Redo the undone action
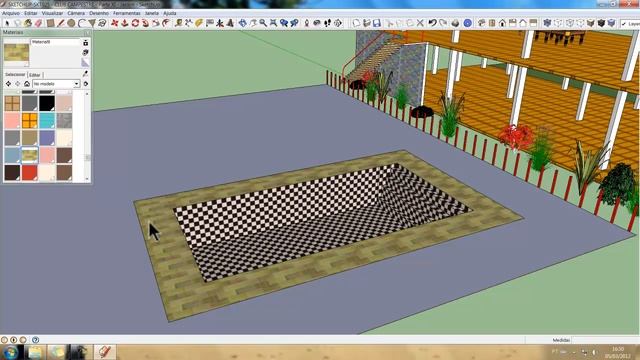Image resolution: width=640 pixels, height=360 pixels. click(x=443, y=23)
